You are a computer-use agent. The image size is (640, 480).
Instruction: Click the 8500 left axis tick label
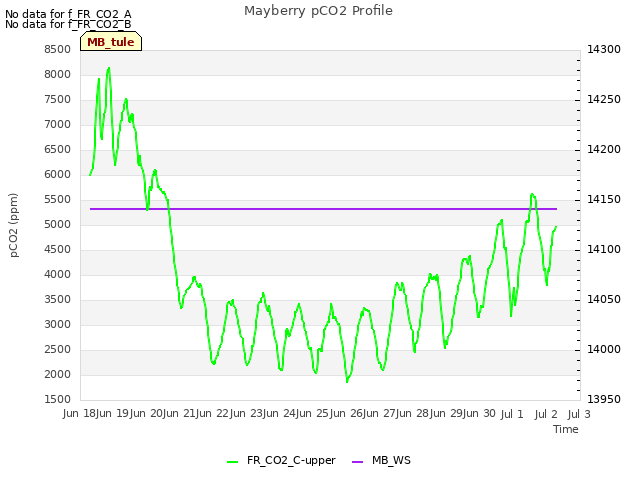58,49
